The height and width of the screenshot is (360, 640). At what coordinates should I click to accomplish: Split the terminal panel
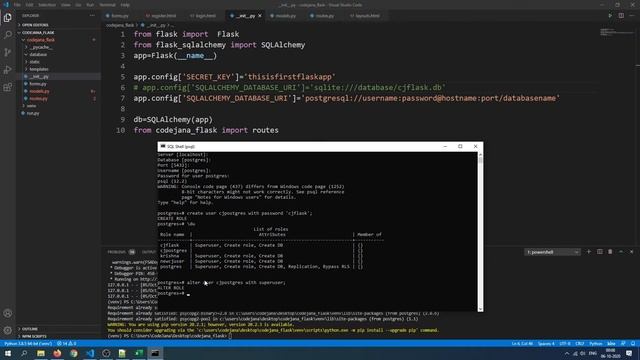coord(600,252)
